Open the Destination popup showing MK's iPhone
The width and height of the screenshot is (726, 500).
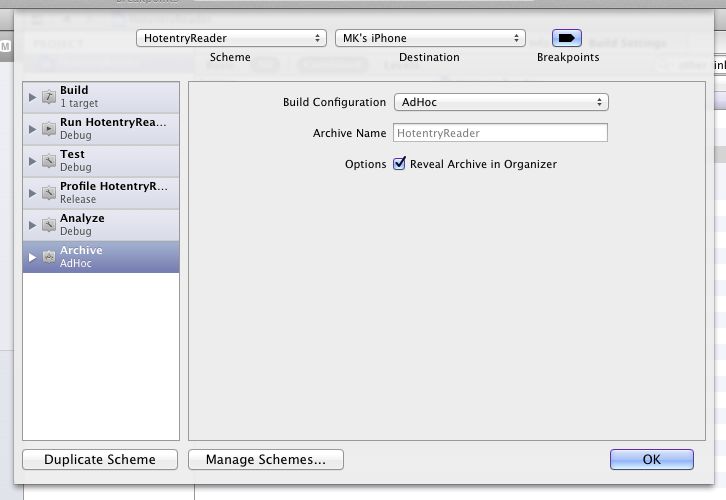point(430,38)
